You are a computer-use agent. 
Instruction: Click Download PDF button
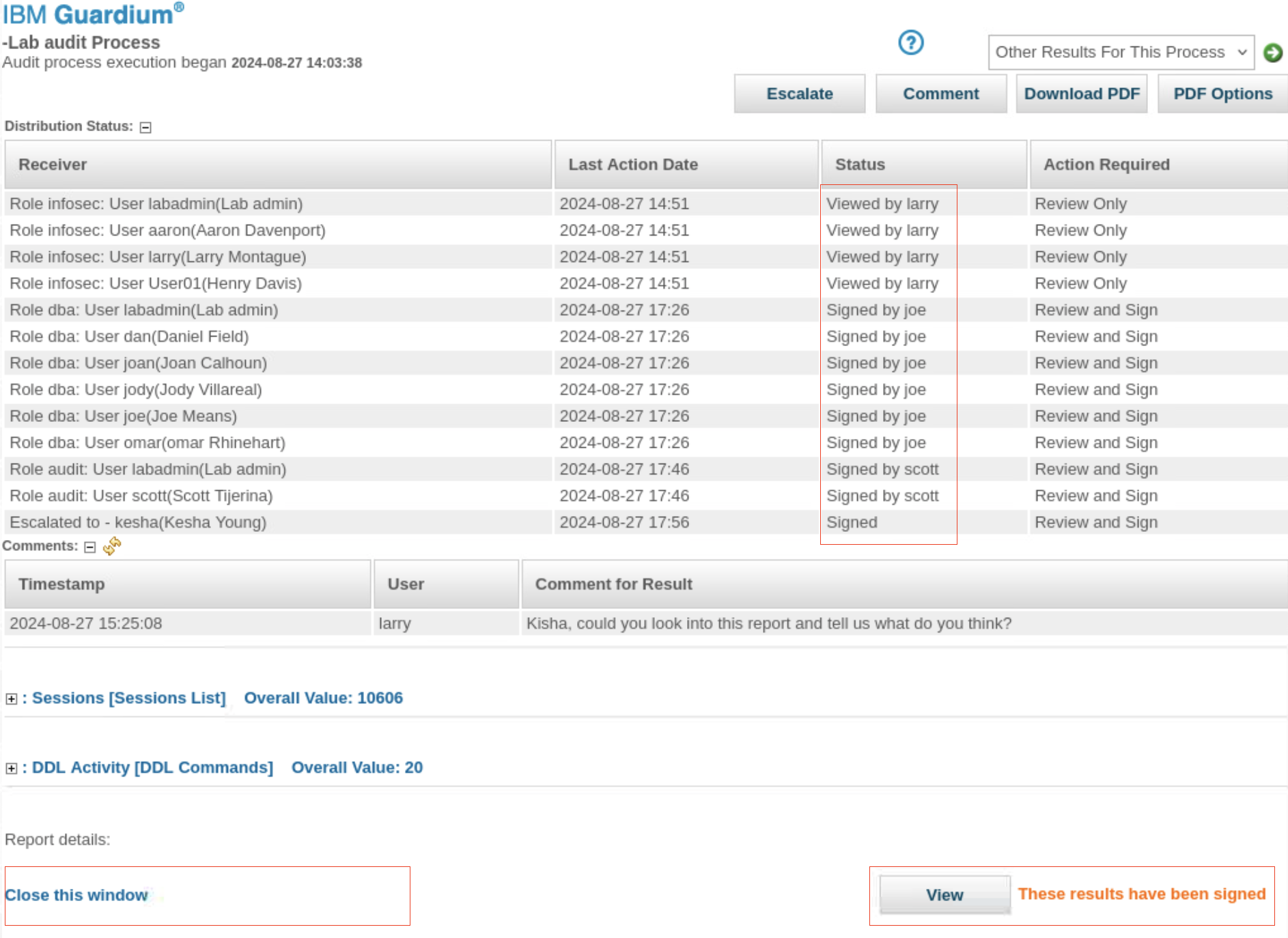coord(1081,94)
